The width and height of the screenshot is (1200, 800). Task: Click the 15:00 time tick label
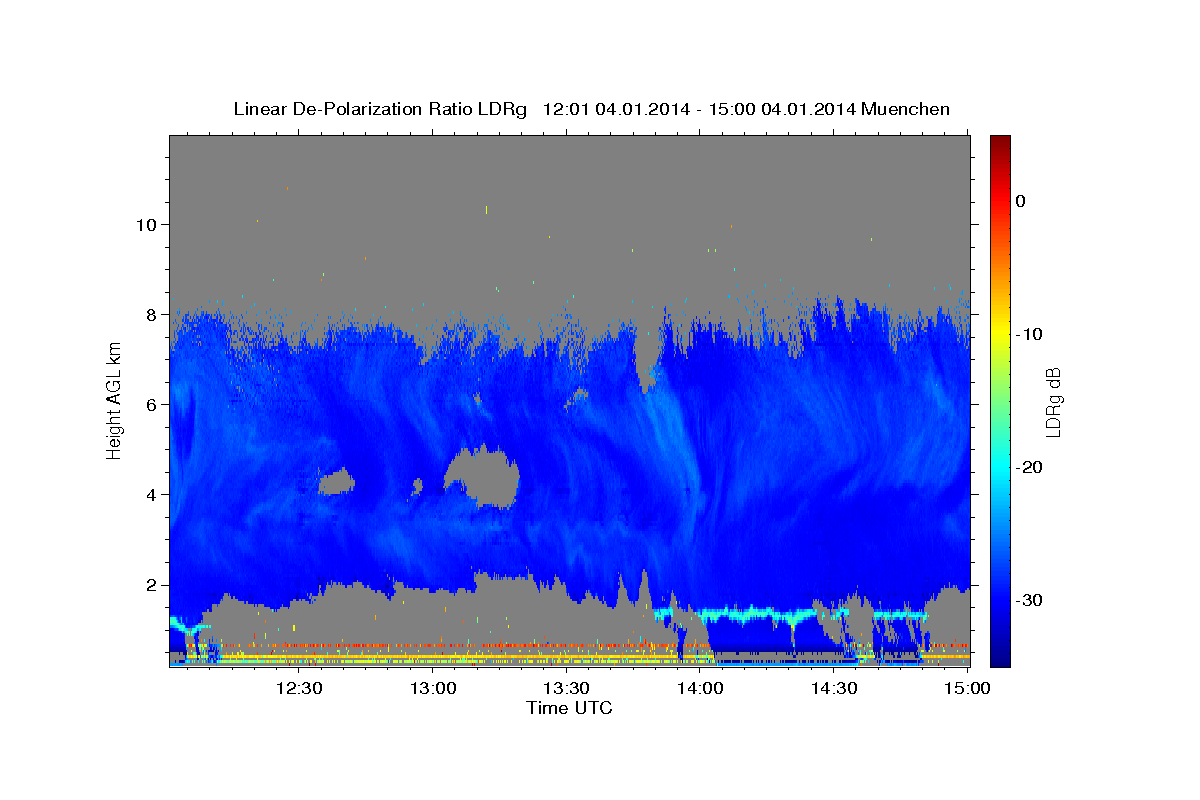(967, 688)
